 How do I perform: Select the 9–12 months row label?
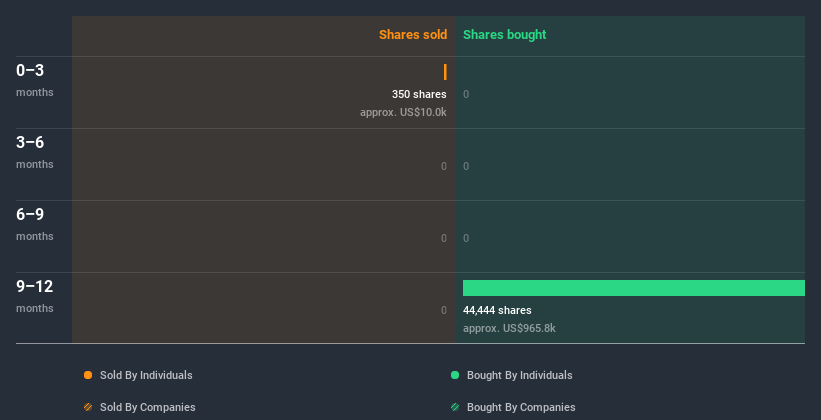pyautogui.click(x=35, y=296)
